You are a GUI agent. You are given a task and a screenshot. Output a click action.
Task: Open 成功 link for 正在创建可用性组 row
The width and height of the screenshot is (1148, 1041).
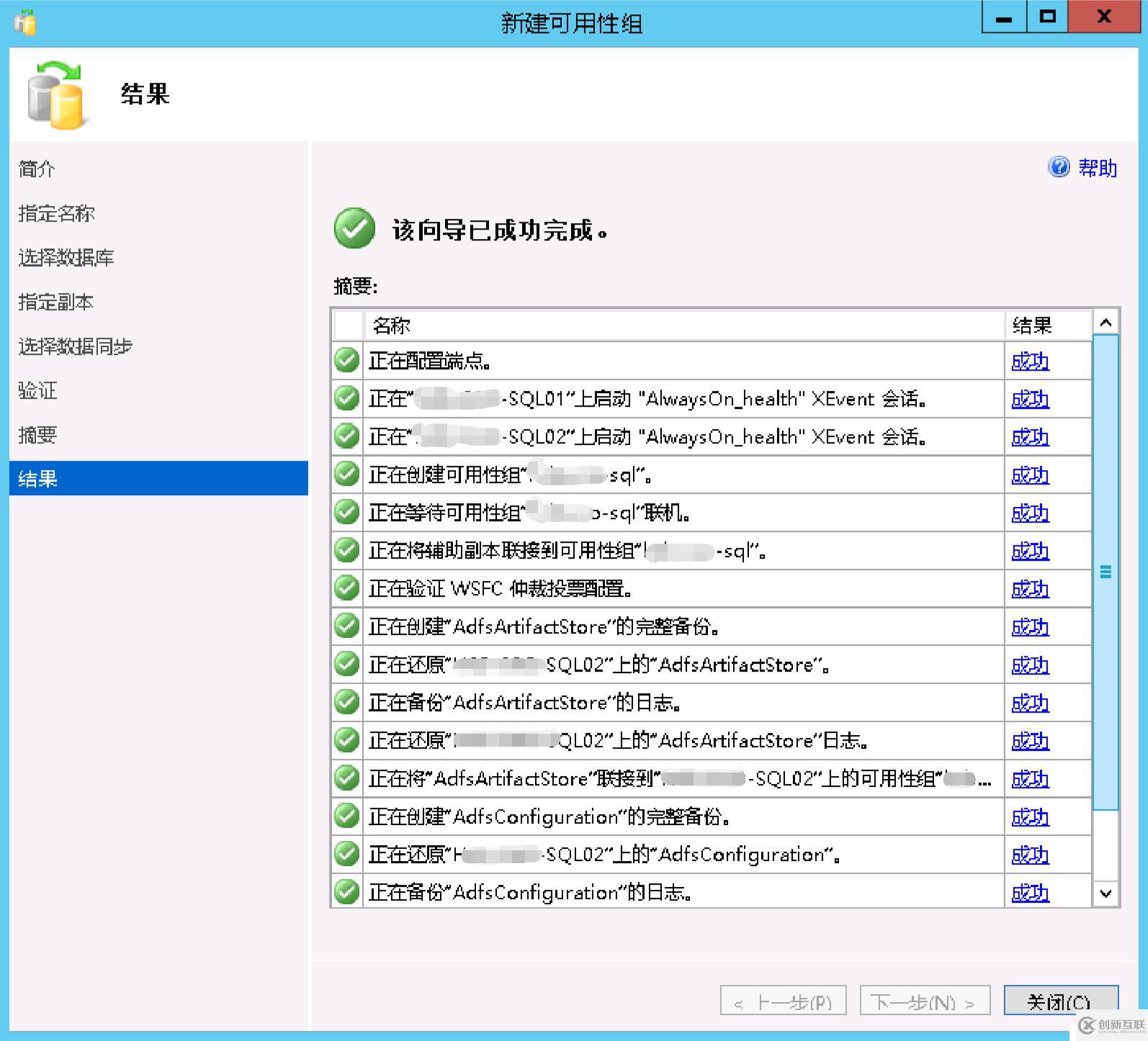(x=1030, y=476)
